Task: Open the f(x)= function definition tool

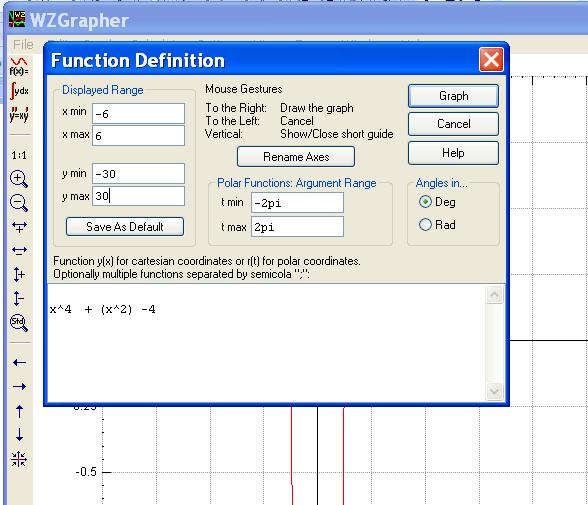Action: pos(19,67)
